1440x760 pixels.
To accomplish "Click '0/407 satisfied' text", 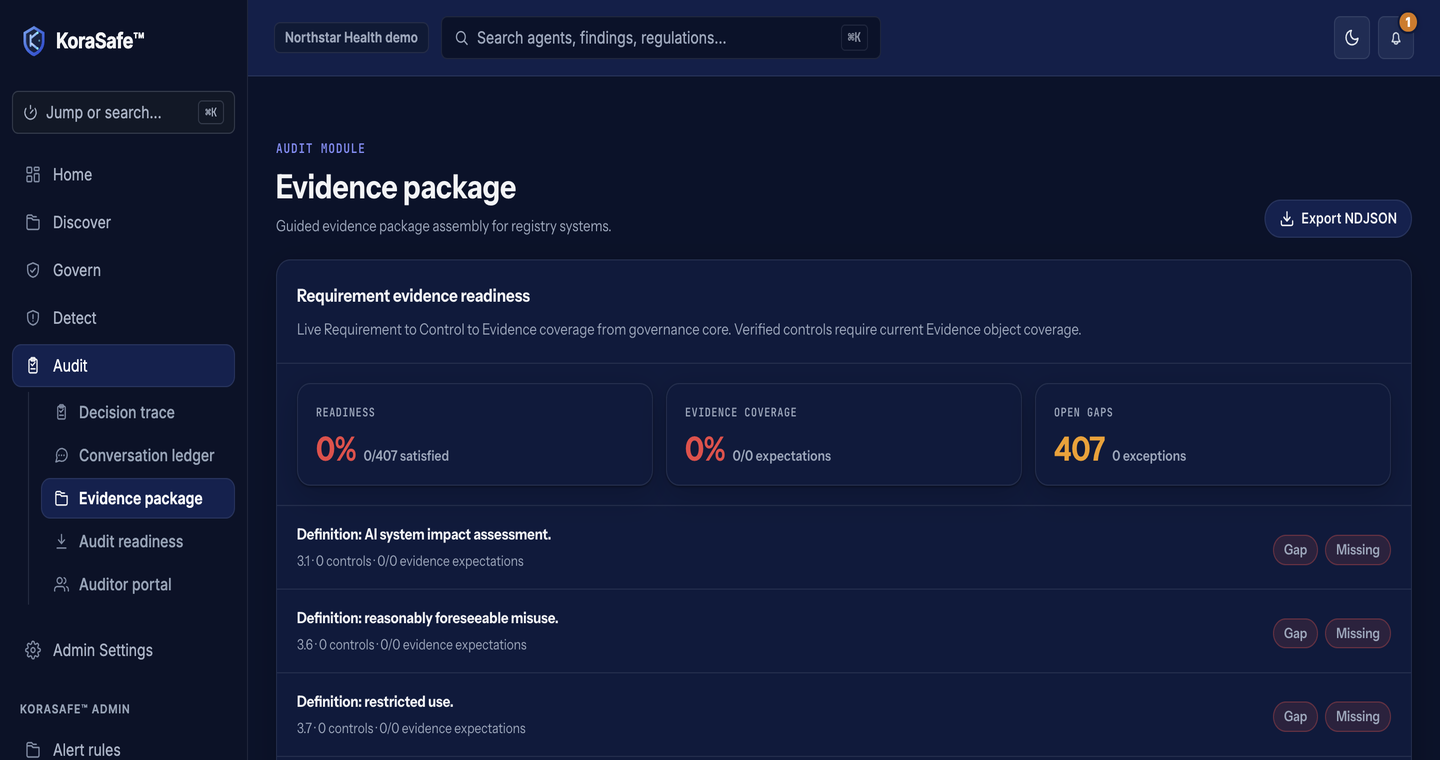I will coord(406,456).
